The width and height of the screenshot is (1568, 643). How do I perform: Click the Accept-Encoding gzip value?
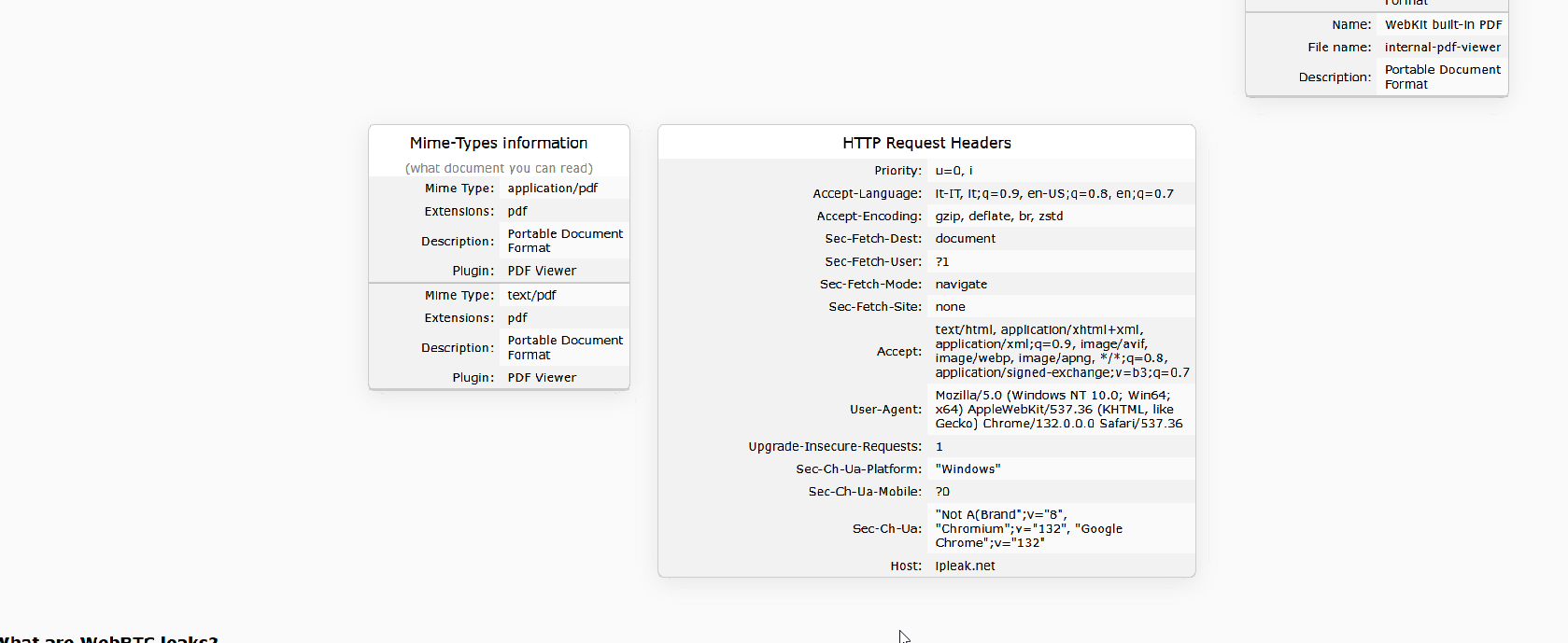[x=998, y=217]
